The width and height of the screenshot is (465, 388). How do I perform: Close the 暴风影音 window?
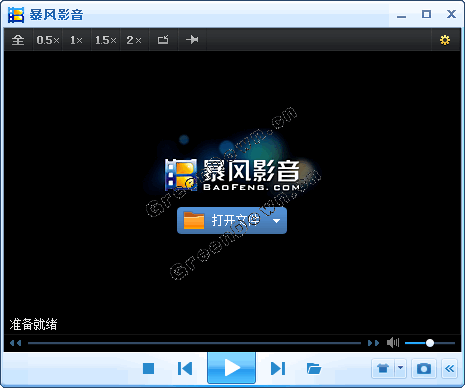451,14
